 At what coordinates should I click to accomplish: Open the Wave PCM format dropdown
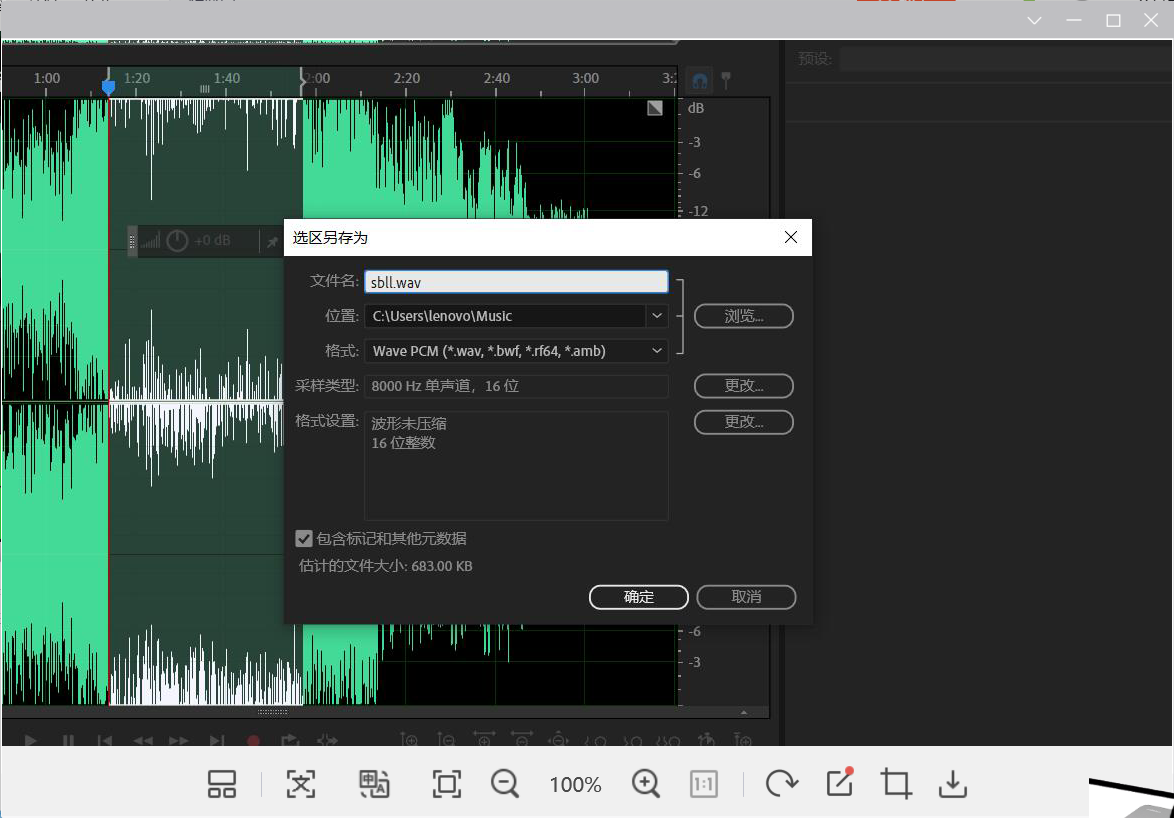pyautogui.click(x=516, y=351)
